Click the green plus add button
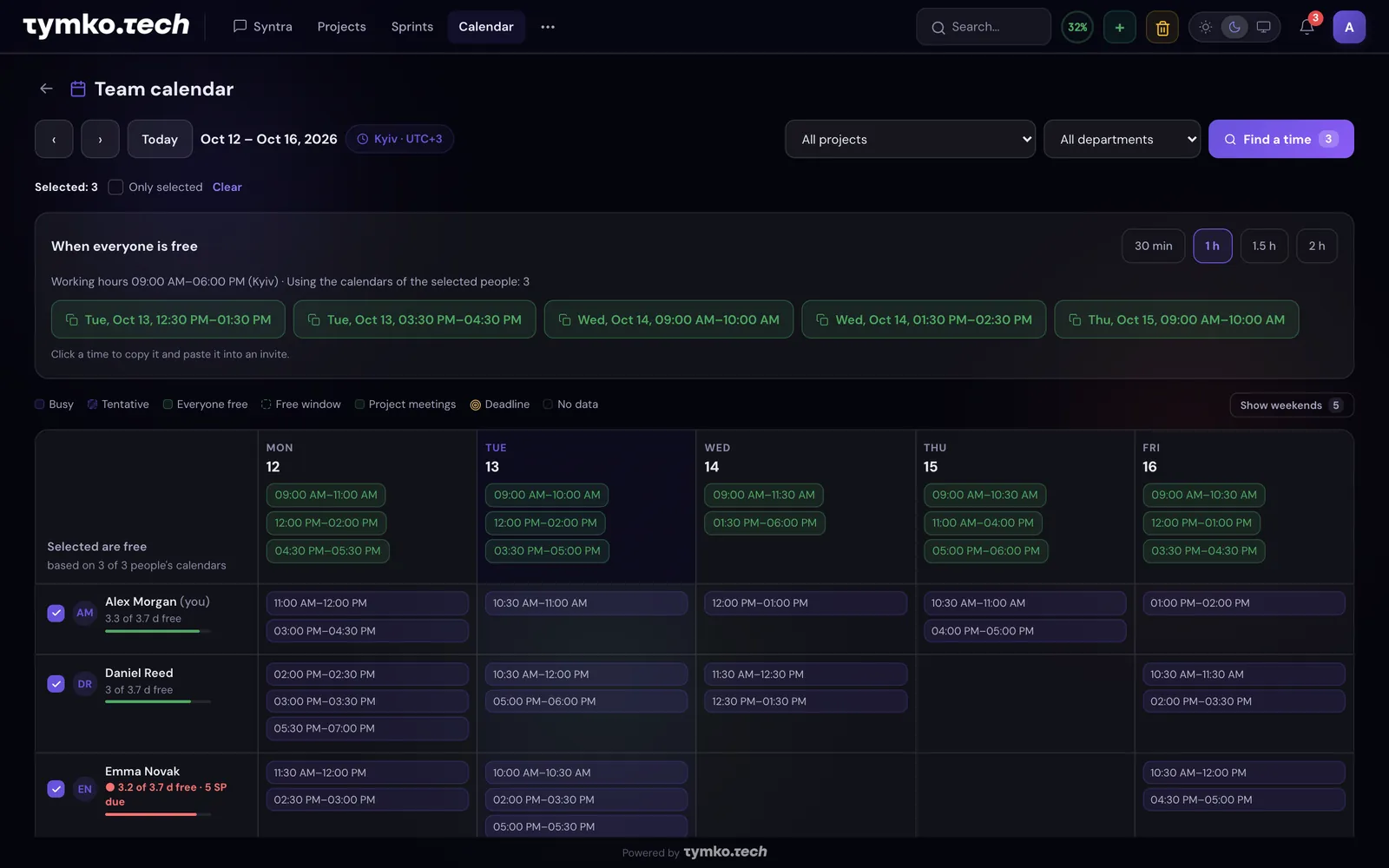1389x868 pixels. point(1120,27)
